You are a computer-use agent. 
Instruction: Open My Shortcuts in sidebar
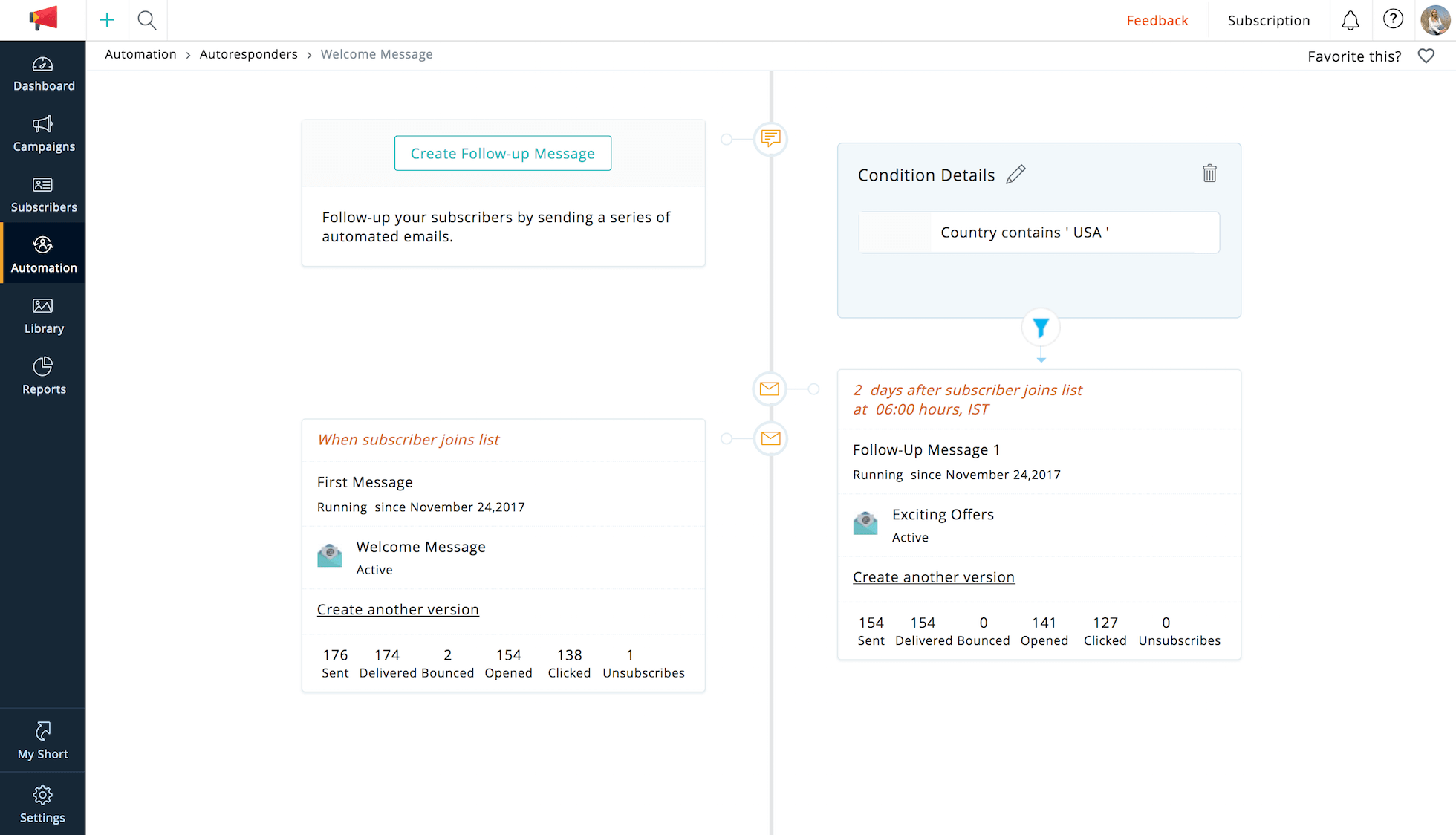coord(42,740)
